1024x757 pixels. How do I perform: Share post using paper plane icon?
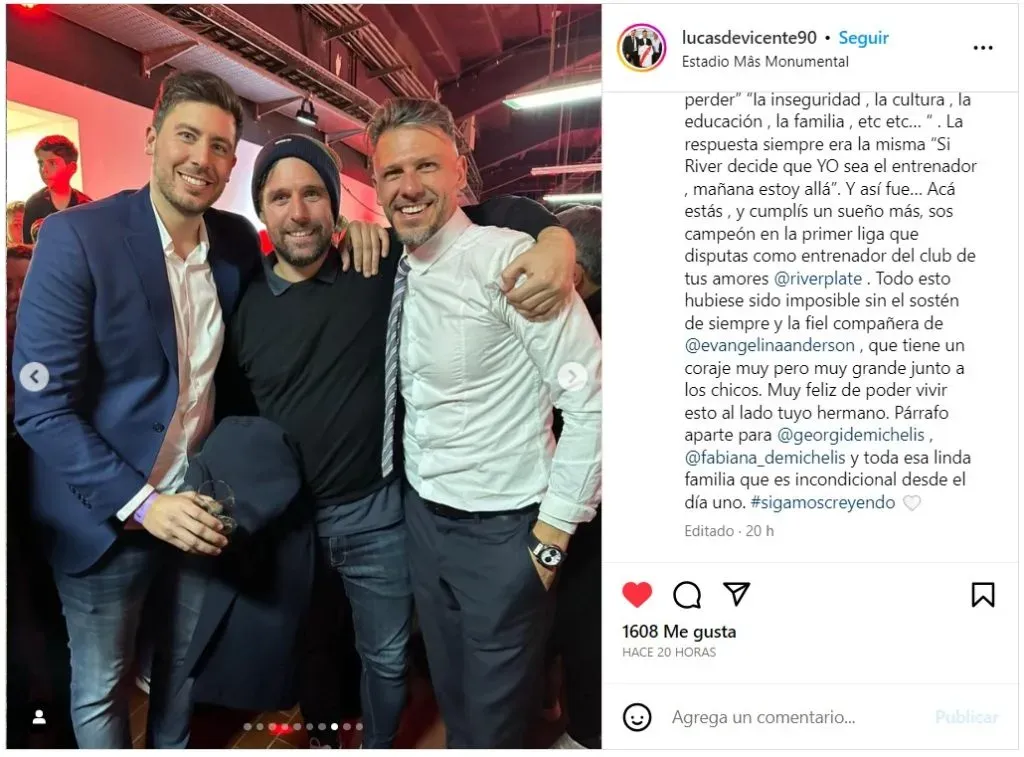tap(737, 593)
